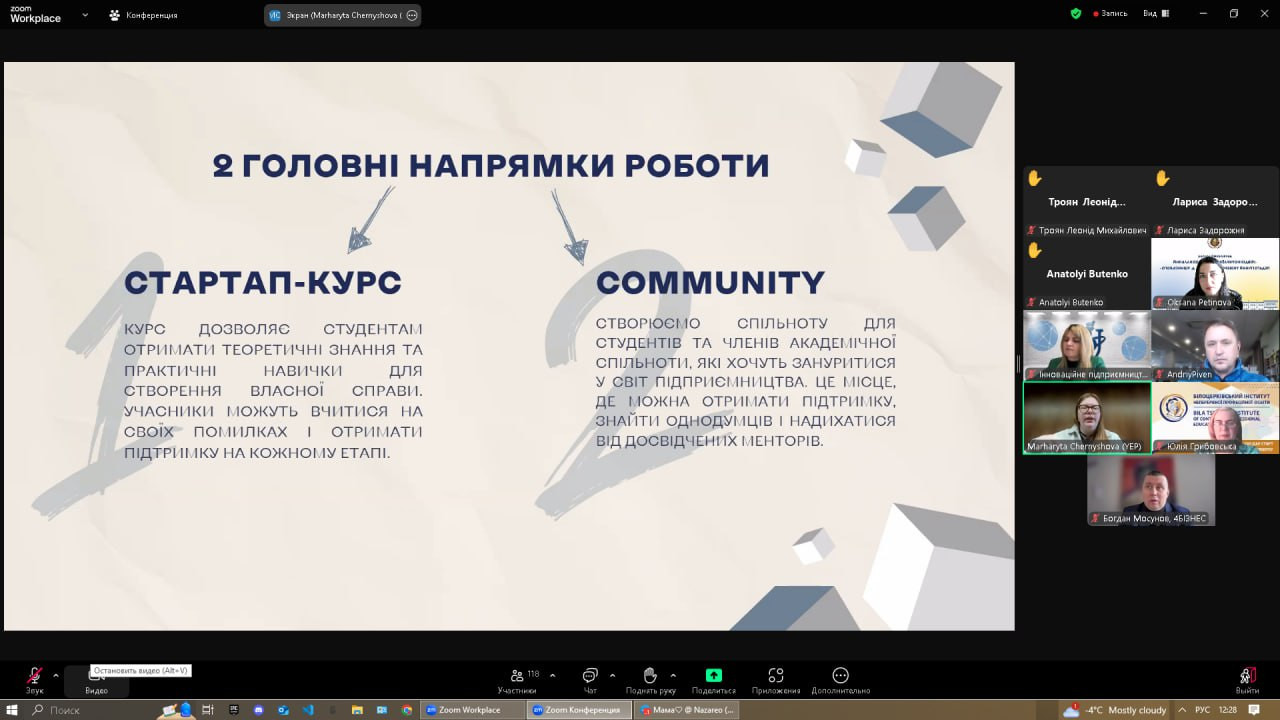
Task: Expand the participants options arrow
Action: (x=552, y=675)
